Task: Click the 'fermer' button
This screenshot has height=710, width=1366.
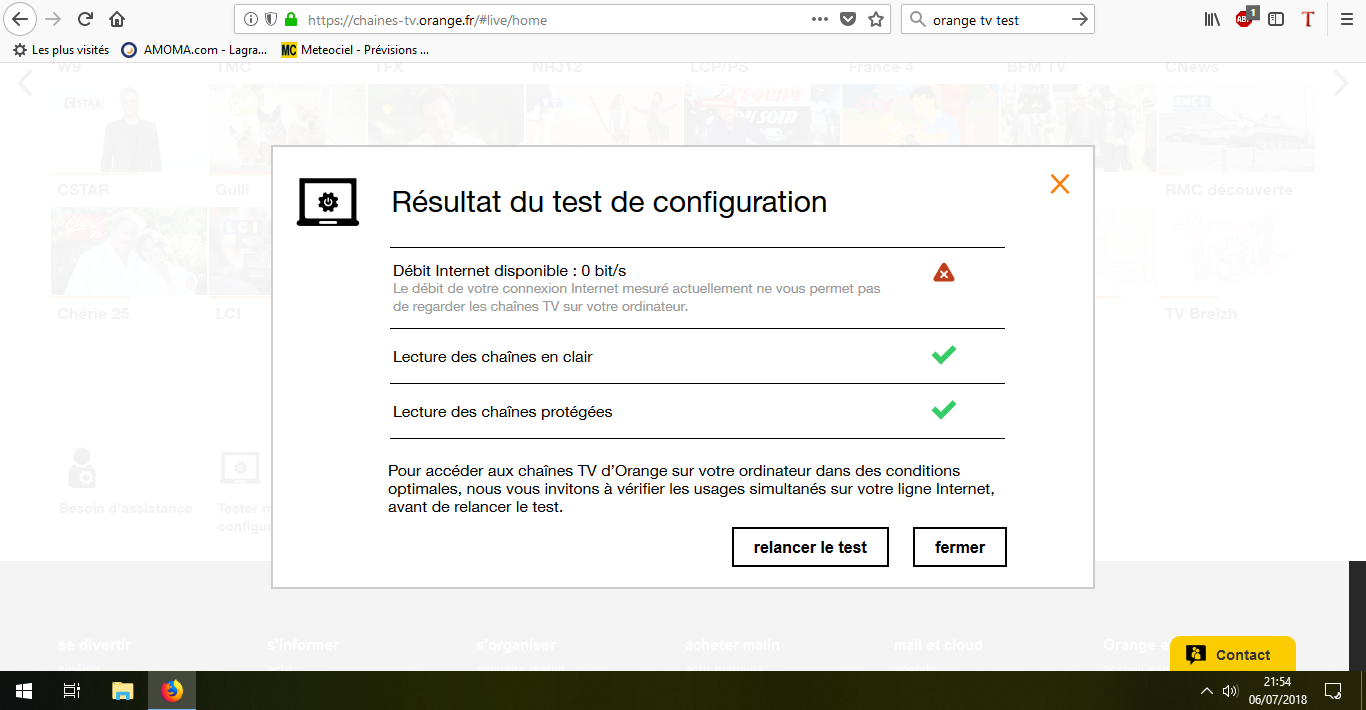Action: 959,547
